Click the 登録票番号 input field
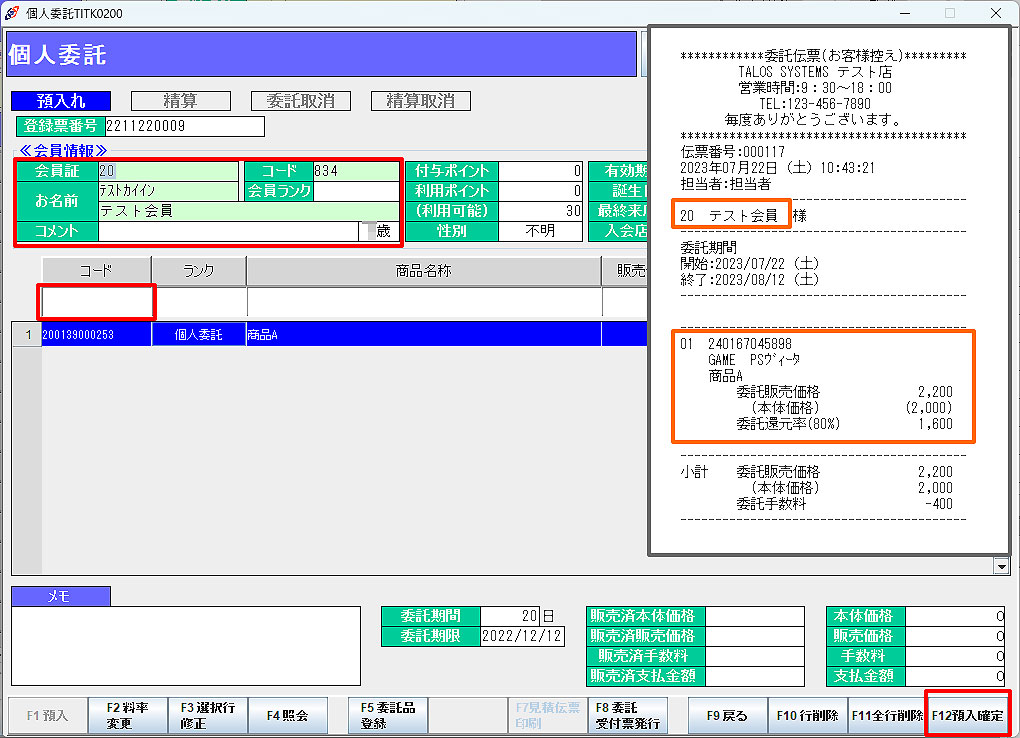The image size is (1020, 738). 184,126
